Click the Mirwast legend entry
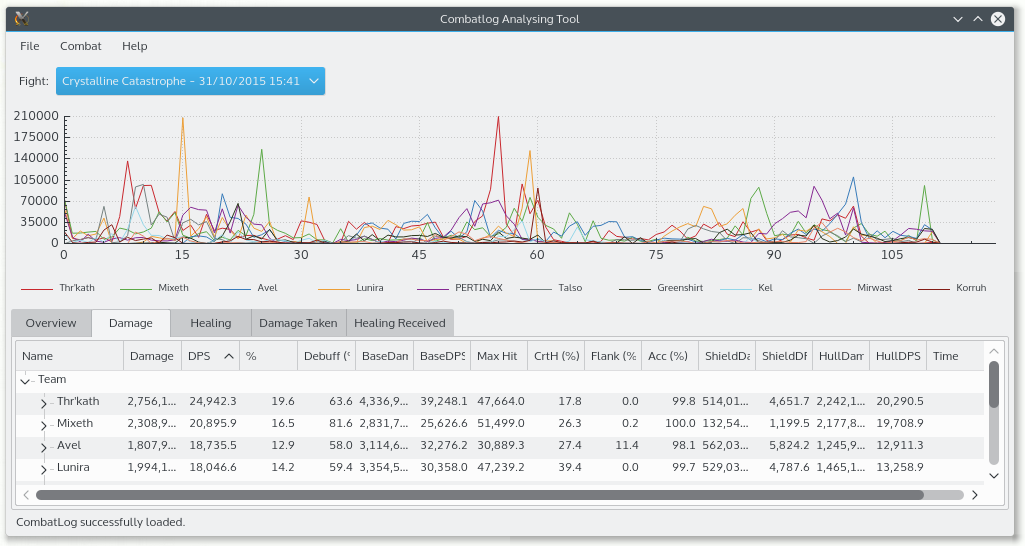 click(x=855, y=288)
